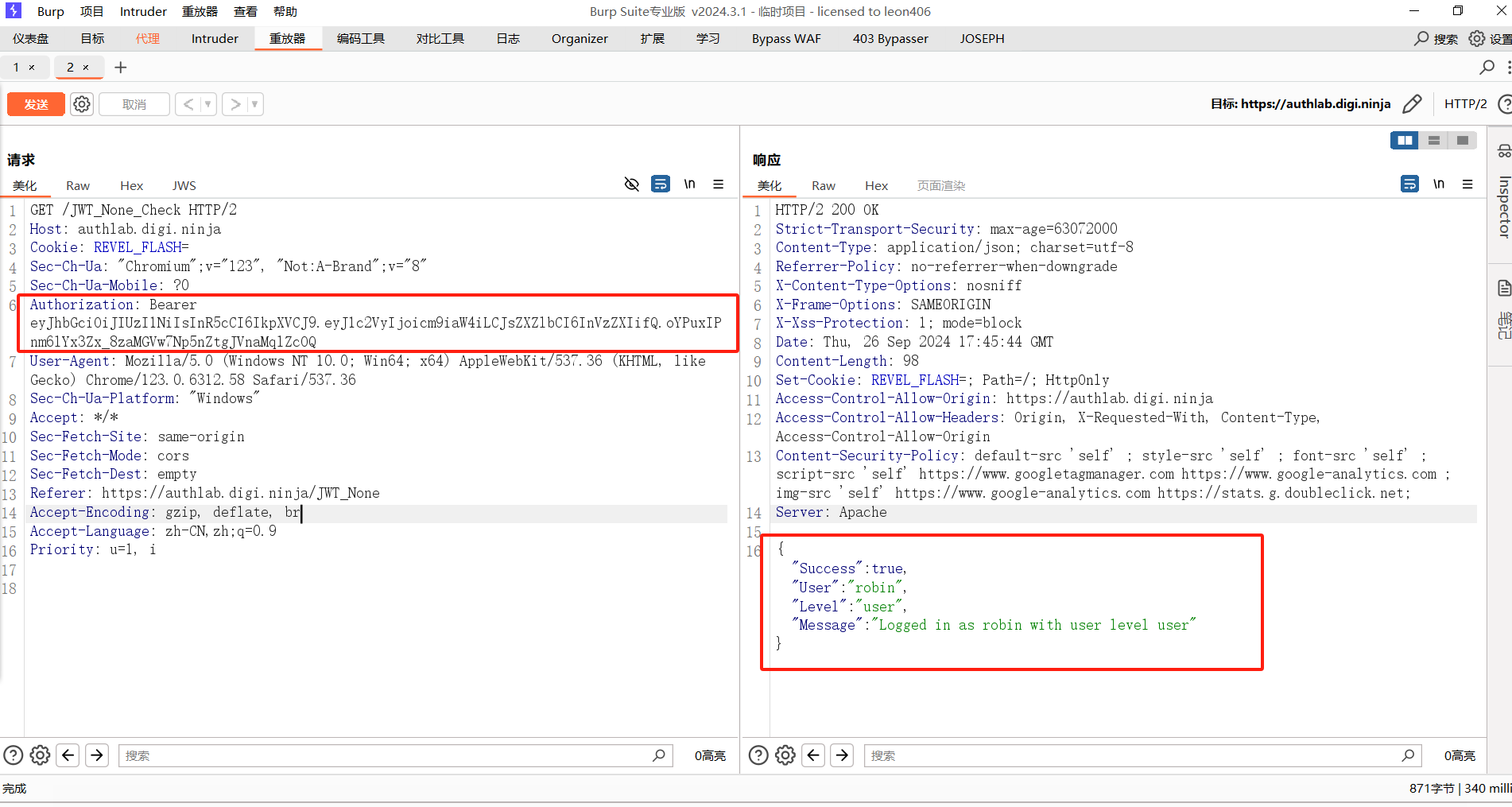Go to next request history arrow
This screenshot has width=1512, height=807.
pos(235,104)
